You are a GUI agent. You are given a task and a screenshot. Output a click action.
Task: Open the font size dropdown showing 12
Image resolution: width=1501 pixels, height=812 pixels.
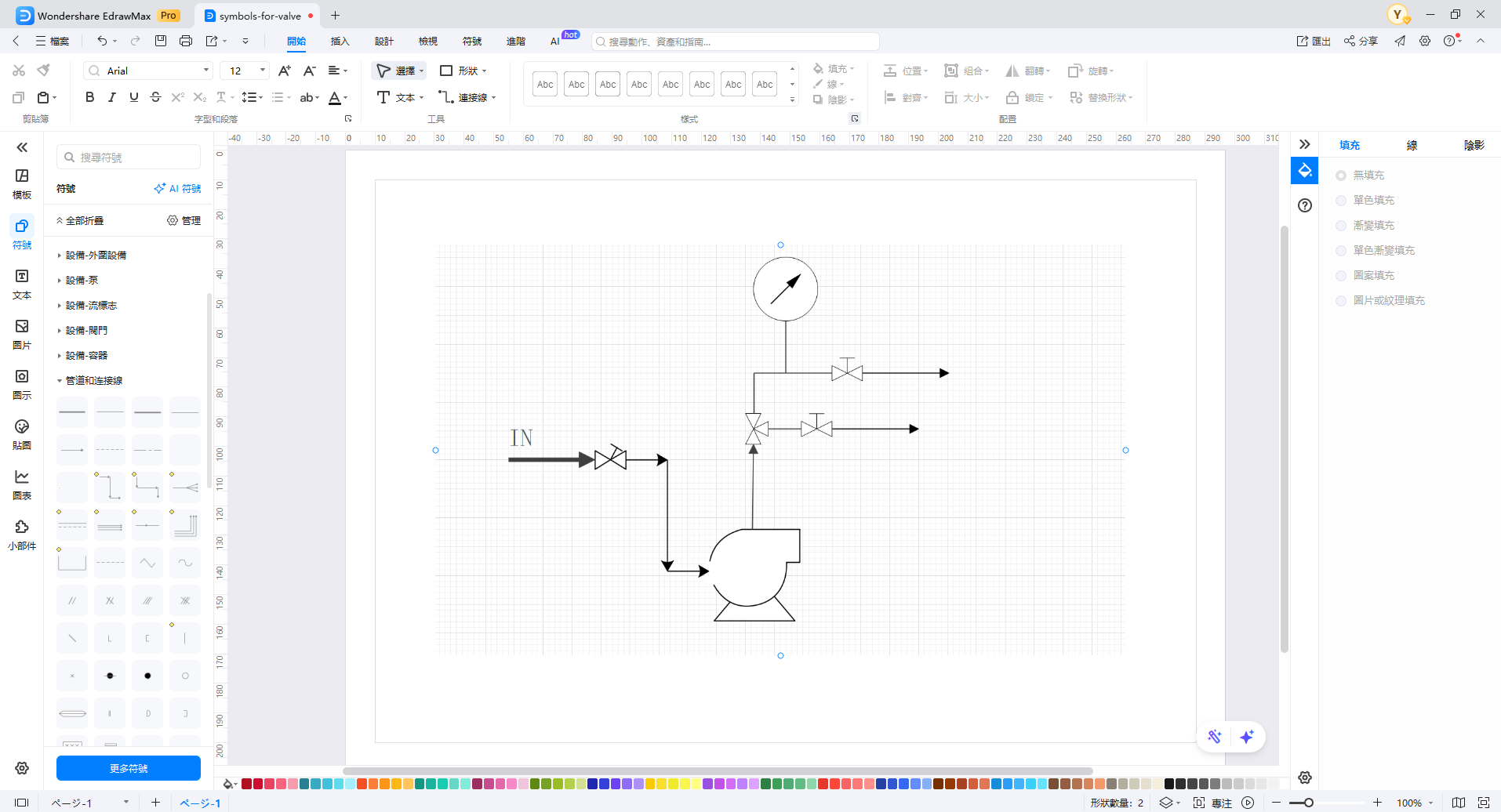click(x=245, y=71)
